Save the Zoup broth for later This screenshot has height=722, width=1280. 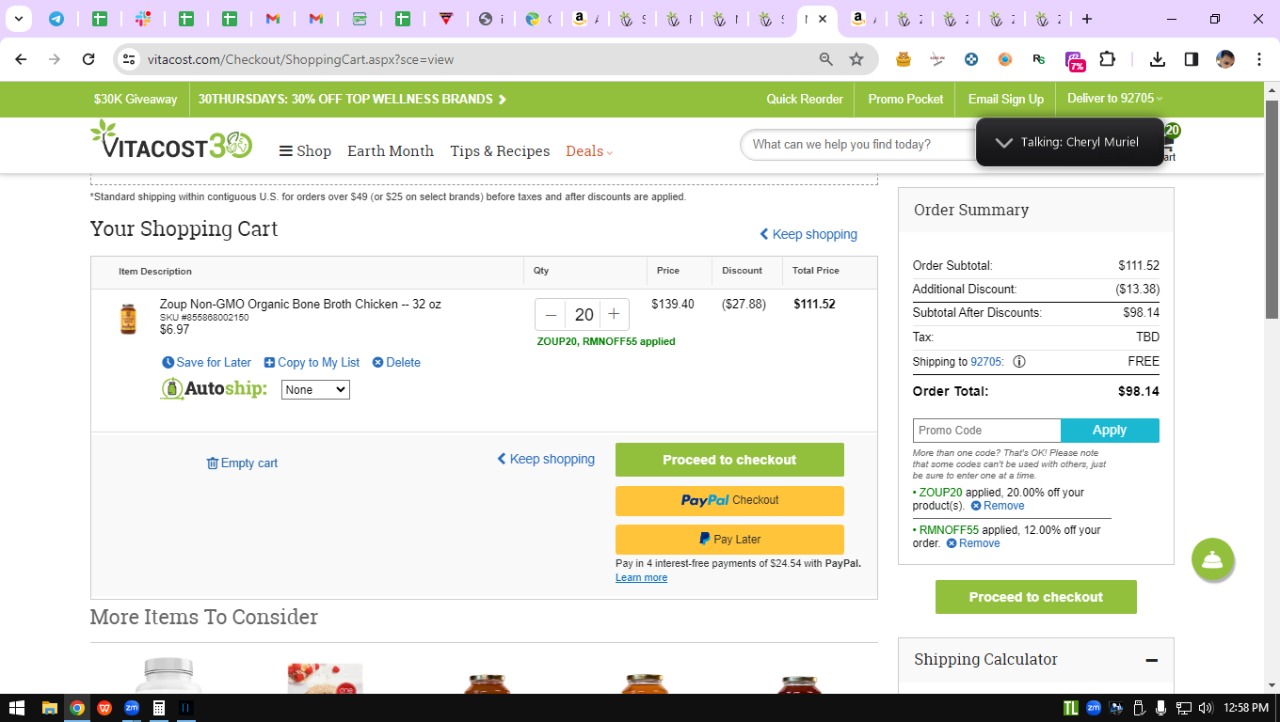tap(207, 362)
